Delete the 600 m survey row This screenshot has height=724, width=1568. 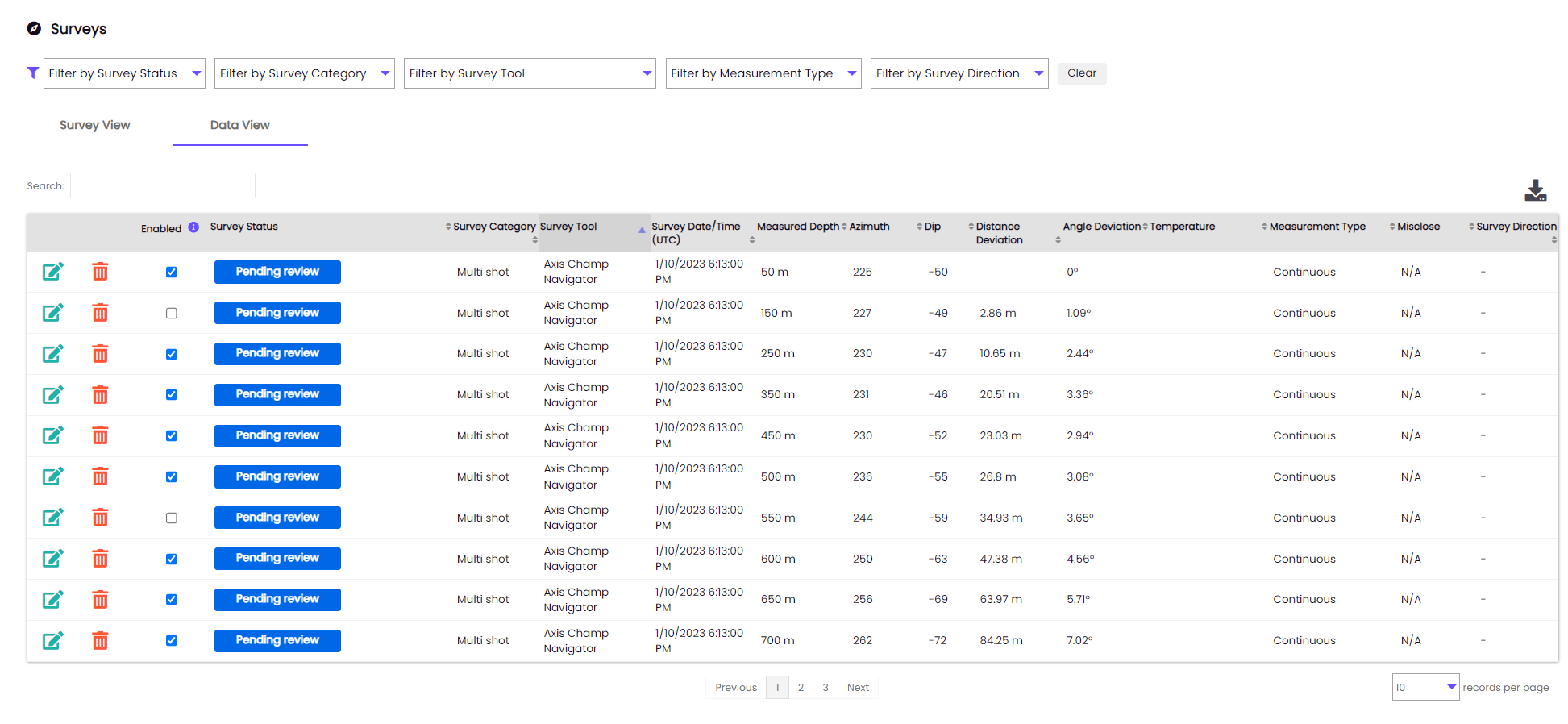click(x=100, y=559)
